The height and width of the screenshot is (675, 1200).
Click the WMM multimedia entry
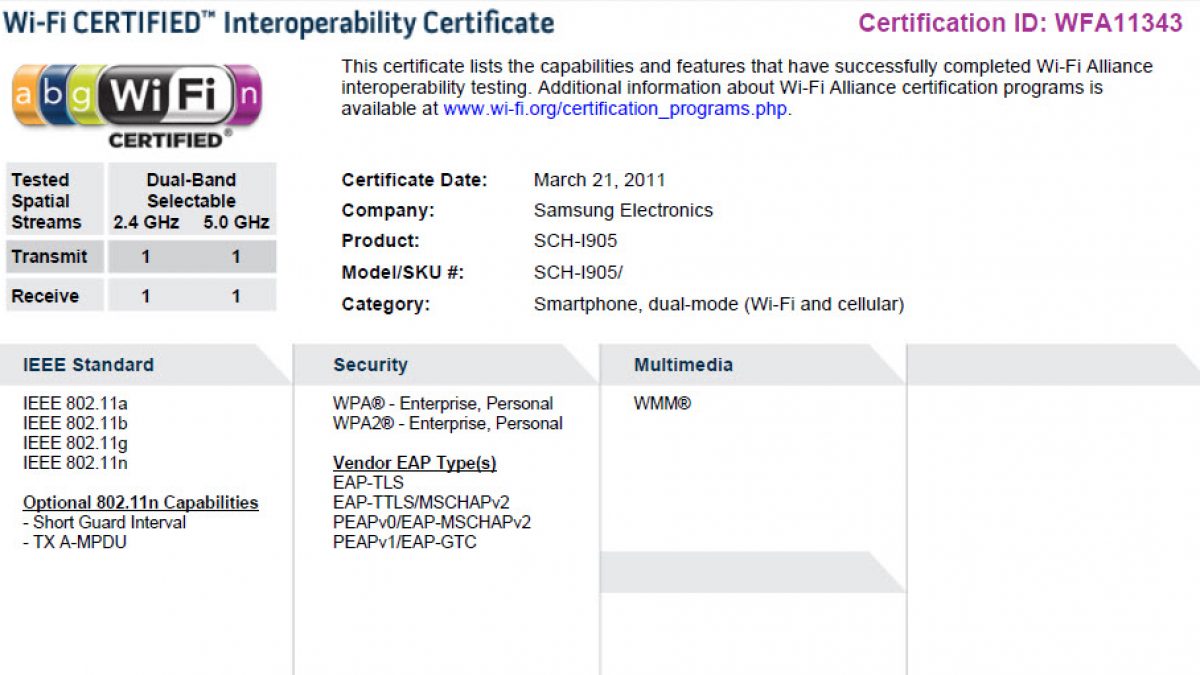[x=662, y=404]
